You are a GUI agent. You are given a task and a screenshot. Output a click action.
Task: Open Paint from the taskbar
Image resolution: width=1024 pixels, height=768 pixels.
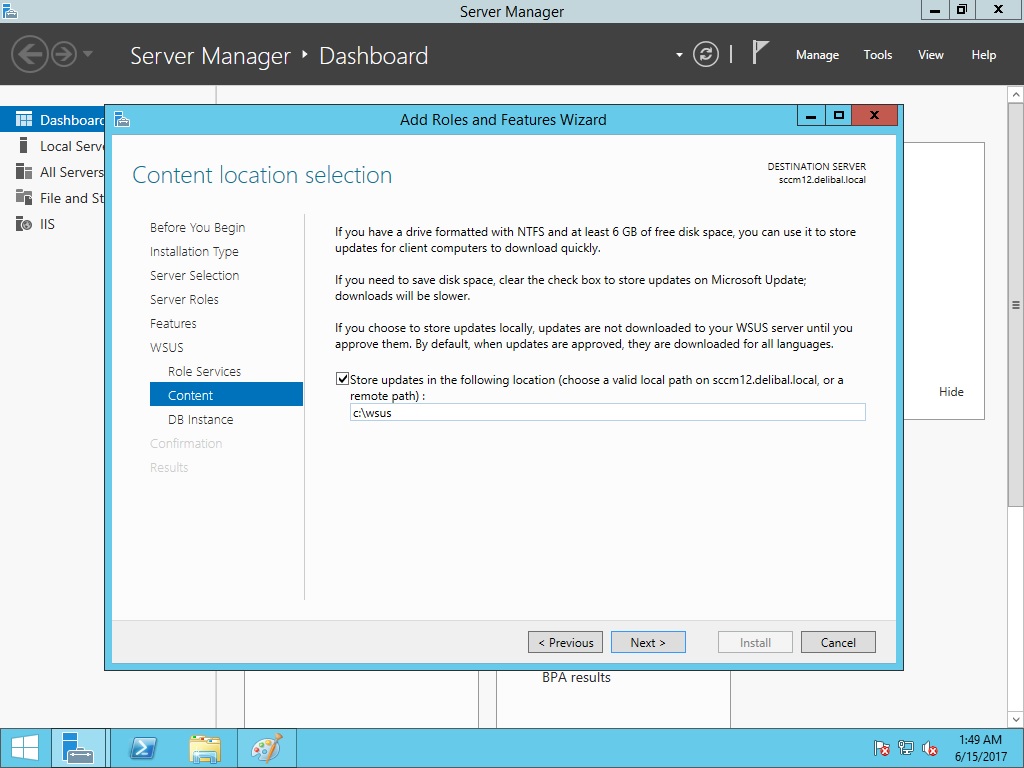(x=266, y=748)
